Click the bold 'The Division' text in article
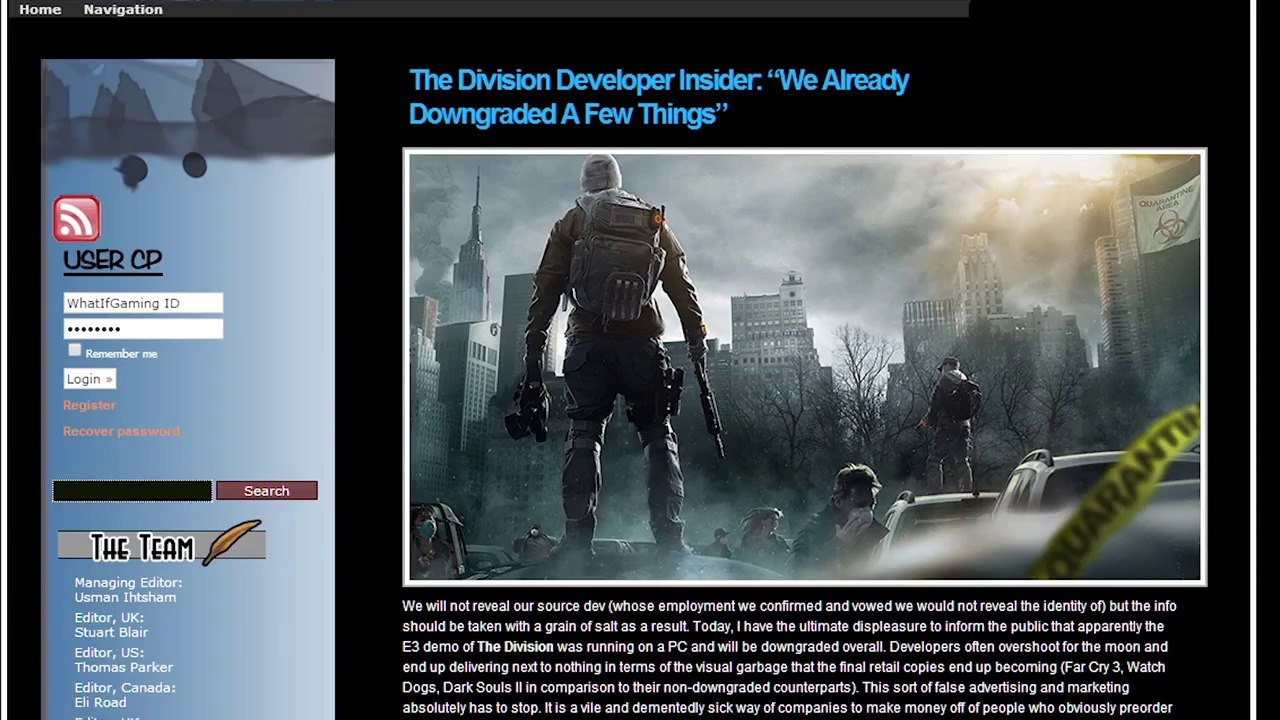Image resolution: width=1280 pixels, height=720 pixels. [x=515, y=647]
